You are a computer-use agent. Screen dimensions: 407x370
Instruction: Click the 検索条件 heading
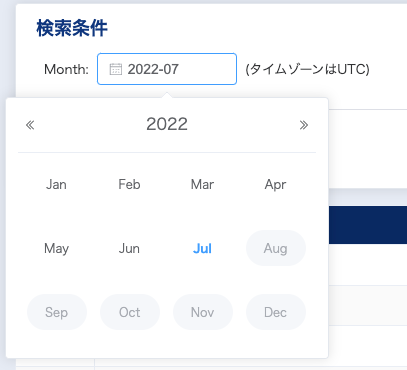[72, 28]
